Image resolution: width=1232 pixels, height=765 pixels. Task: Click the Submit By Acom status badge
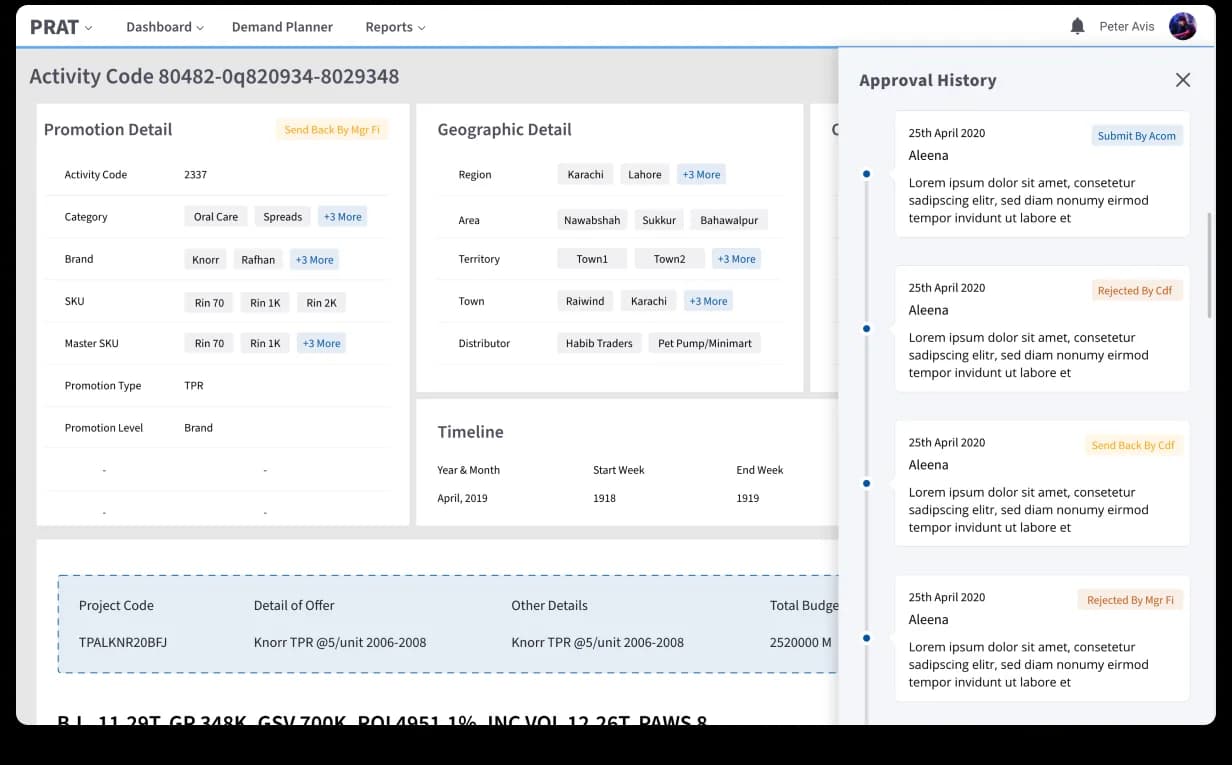pyautogui.click(x=1137, y=136)
